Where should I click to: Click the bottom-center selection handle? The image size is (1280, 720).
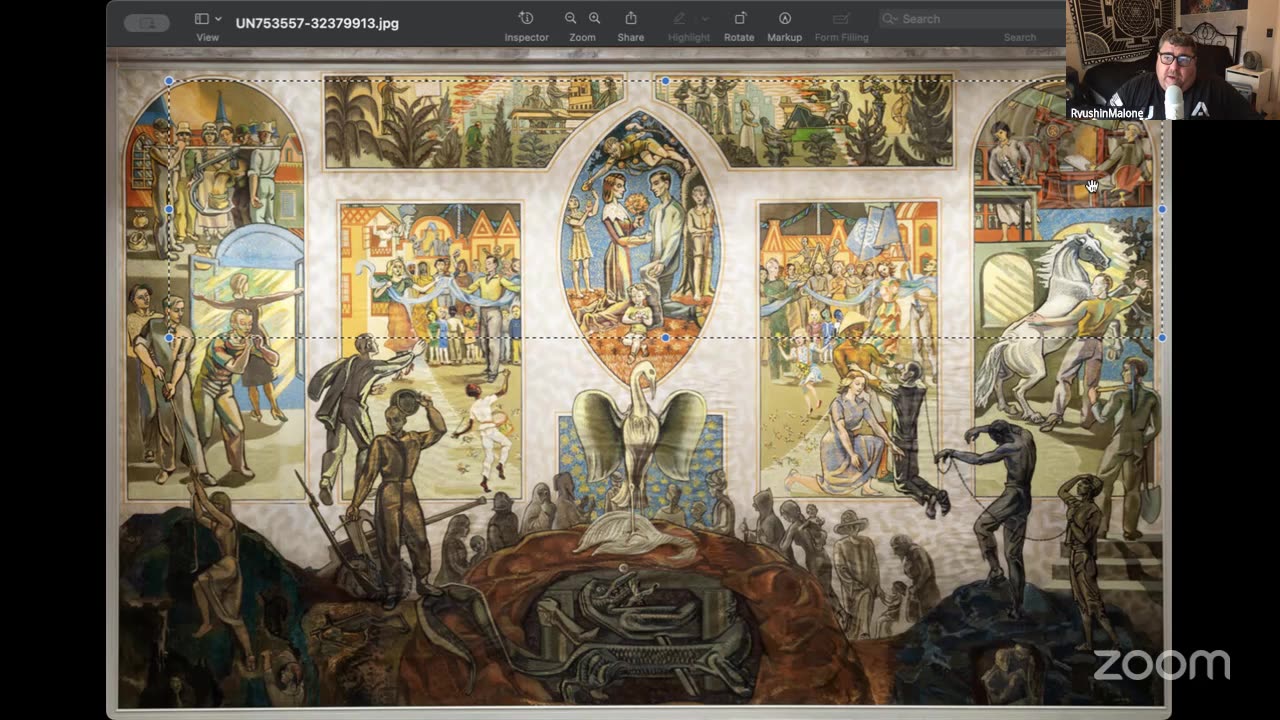tap(665, 338)
